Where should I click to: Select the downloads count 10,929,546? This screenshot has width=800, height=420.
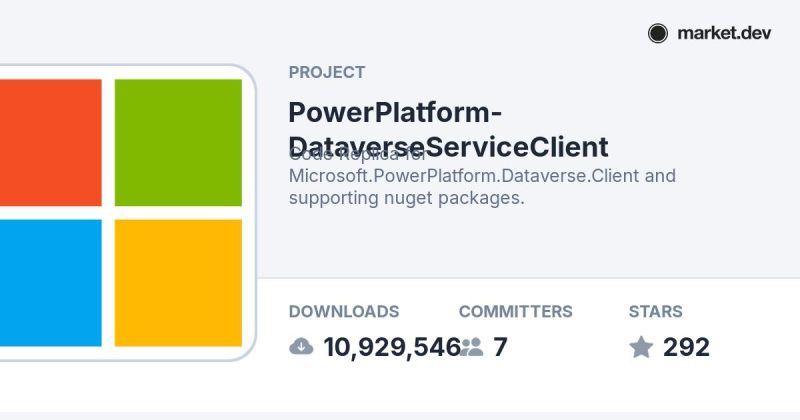point(392,347)
